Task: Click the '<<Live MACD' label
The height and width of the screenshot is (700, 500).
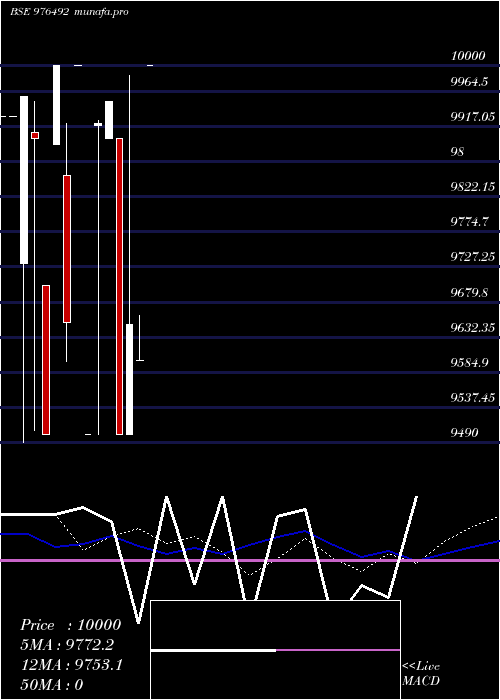Action: tap(421, 674)
